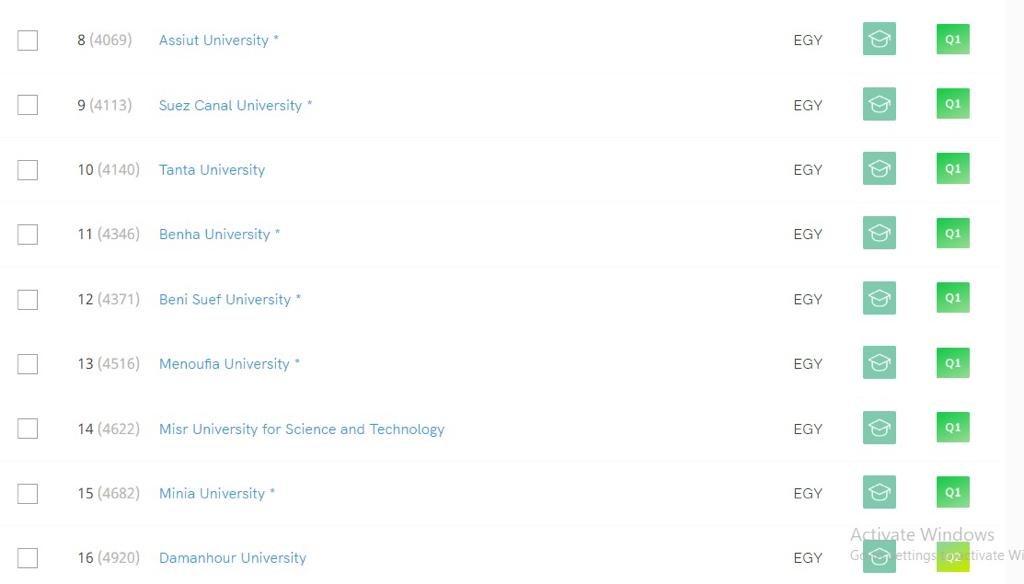Select the Suez Canal University checkbox
This screenshot has width=1024, height=584.
point(27,105)
